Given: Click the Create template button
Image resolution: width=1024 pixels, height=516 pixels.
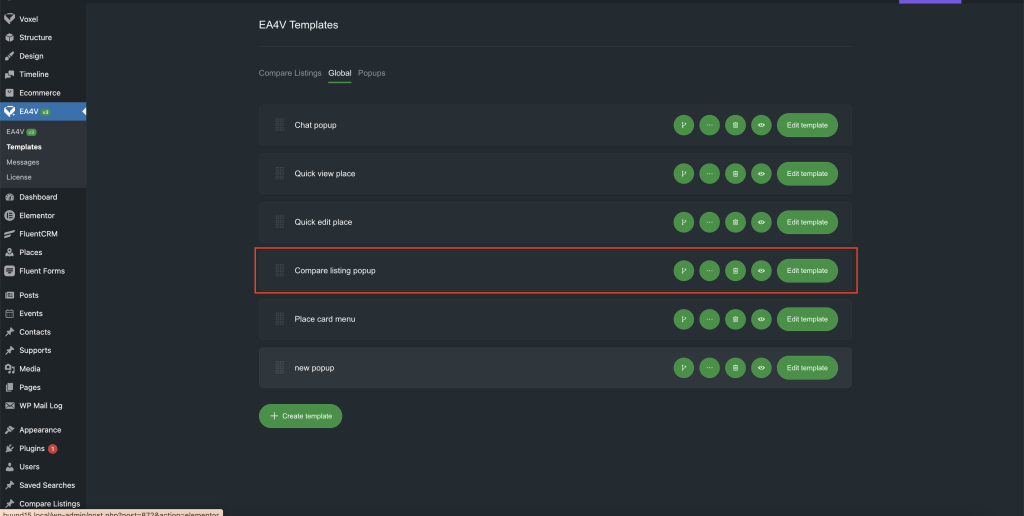Looking at the screenshot, I should click(x=300, y=416).
